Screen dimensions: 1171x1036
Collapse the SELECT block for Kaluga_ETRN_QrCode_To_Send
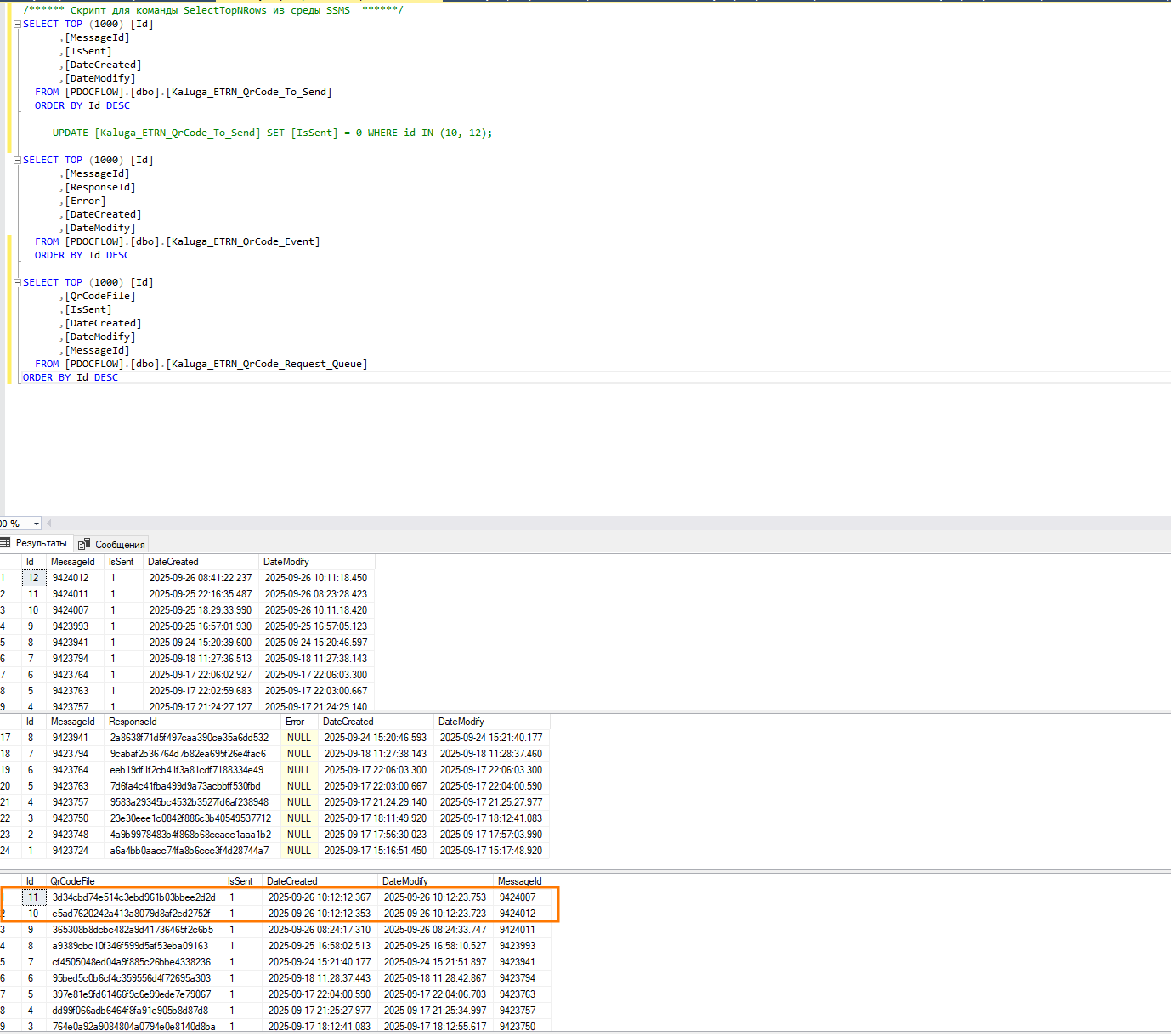[x=17, y=25]
